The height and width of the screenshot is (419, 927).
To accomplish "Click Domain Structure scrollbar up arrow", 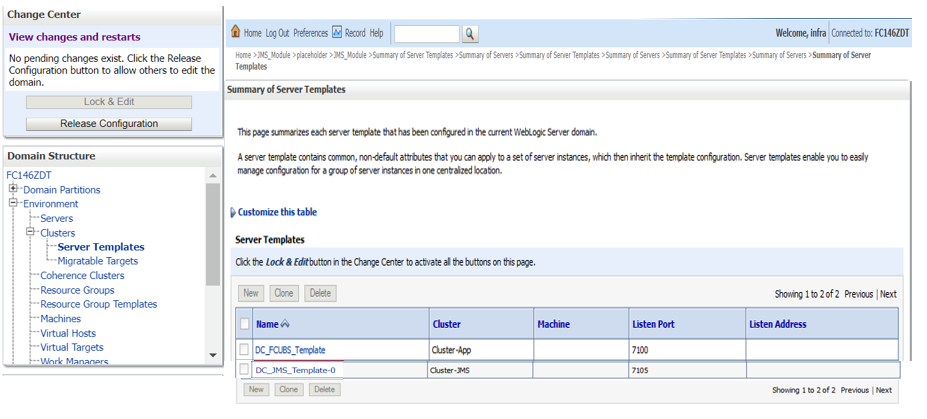I will click(x=213, y=176).
